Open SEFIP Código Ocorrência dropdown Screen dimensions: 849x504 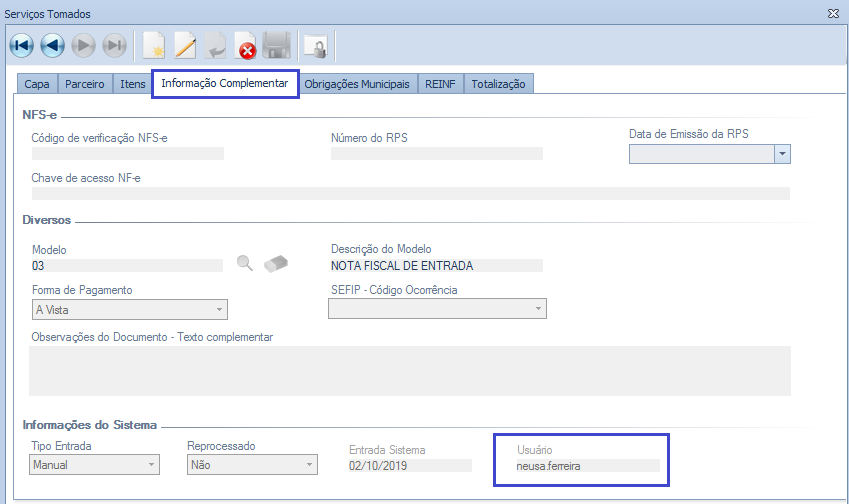(x=538, y=310)
